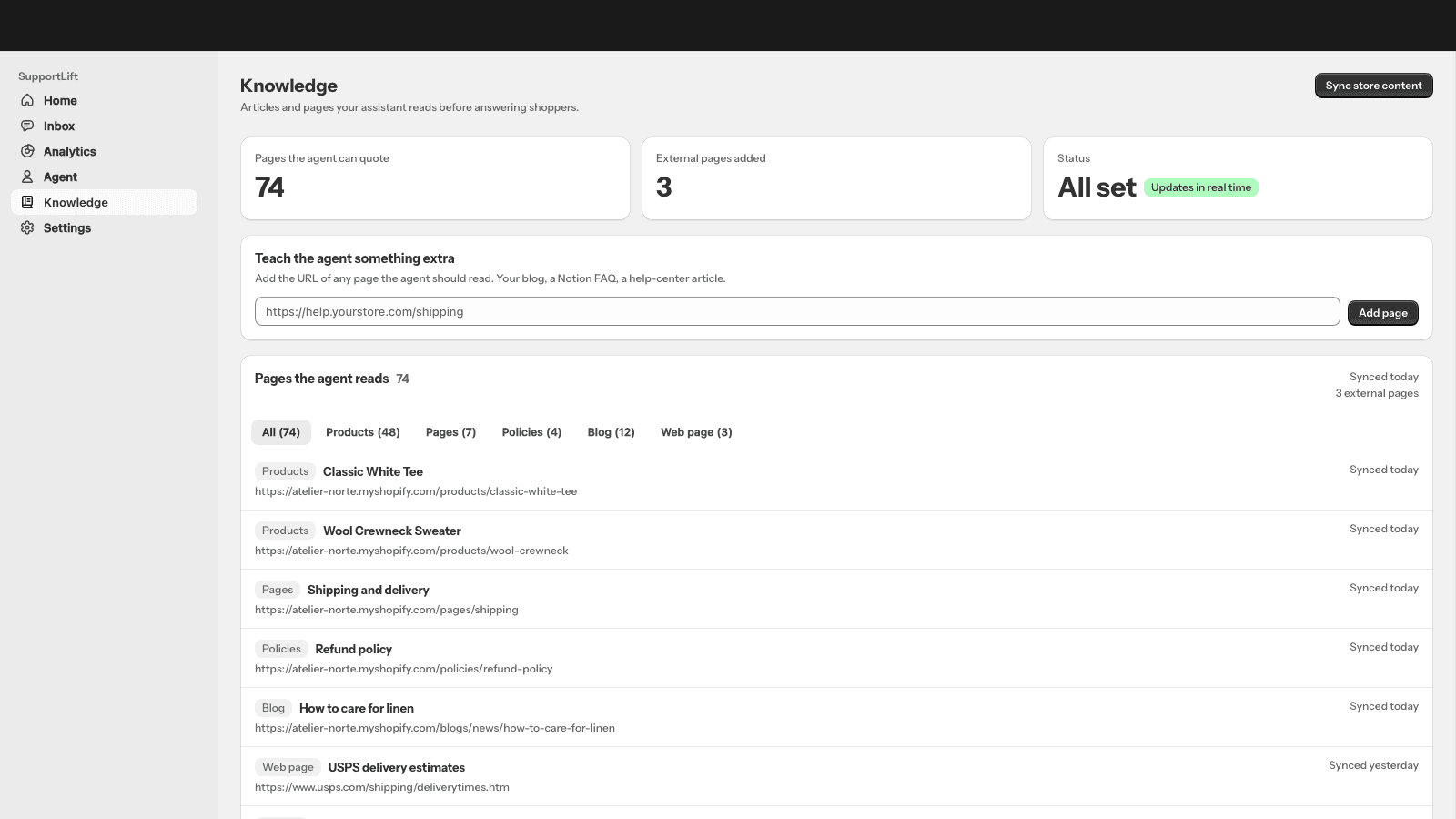Click the External pages added card
The image size is (1456, 819).
836,178
